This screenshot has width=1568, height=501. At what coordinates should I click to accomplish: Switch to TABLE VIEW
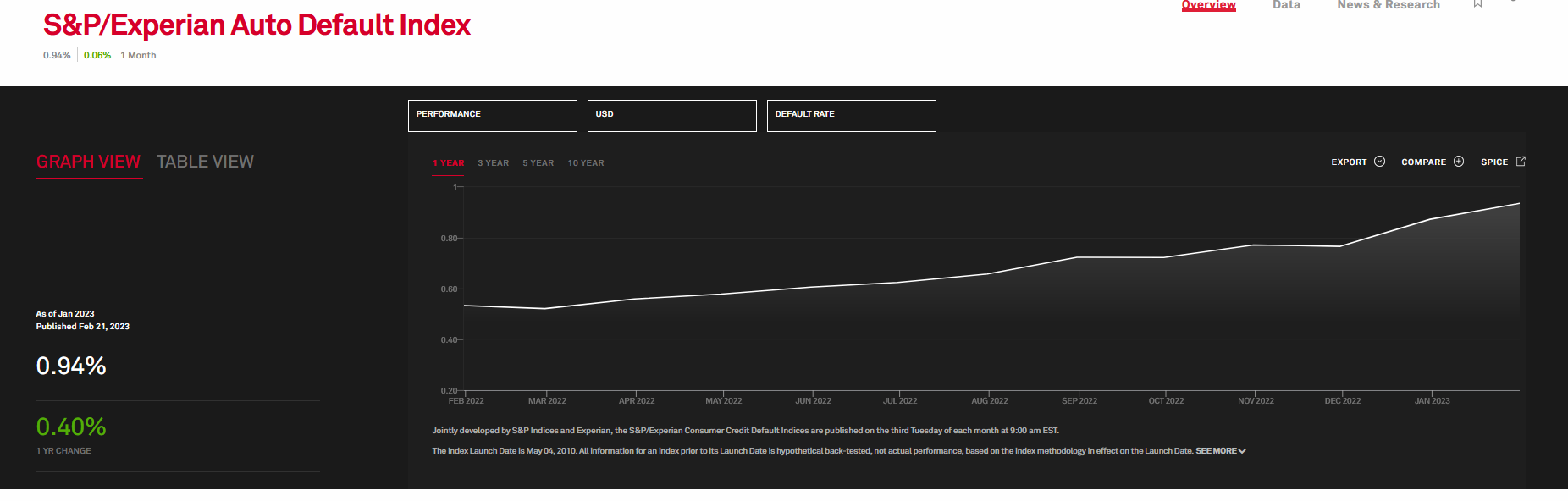click(205, 162)
